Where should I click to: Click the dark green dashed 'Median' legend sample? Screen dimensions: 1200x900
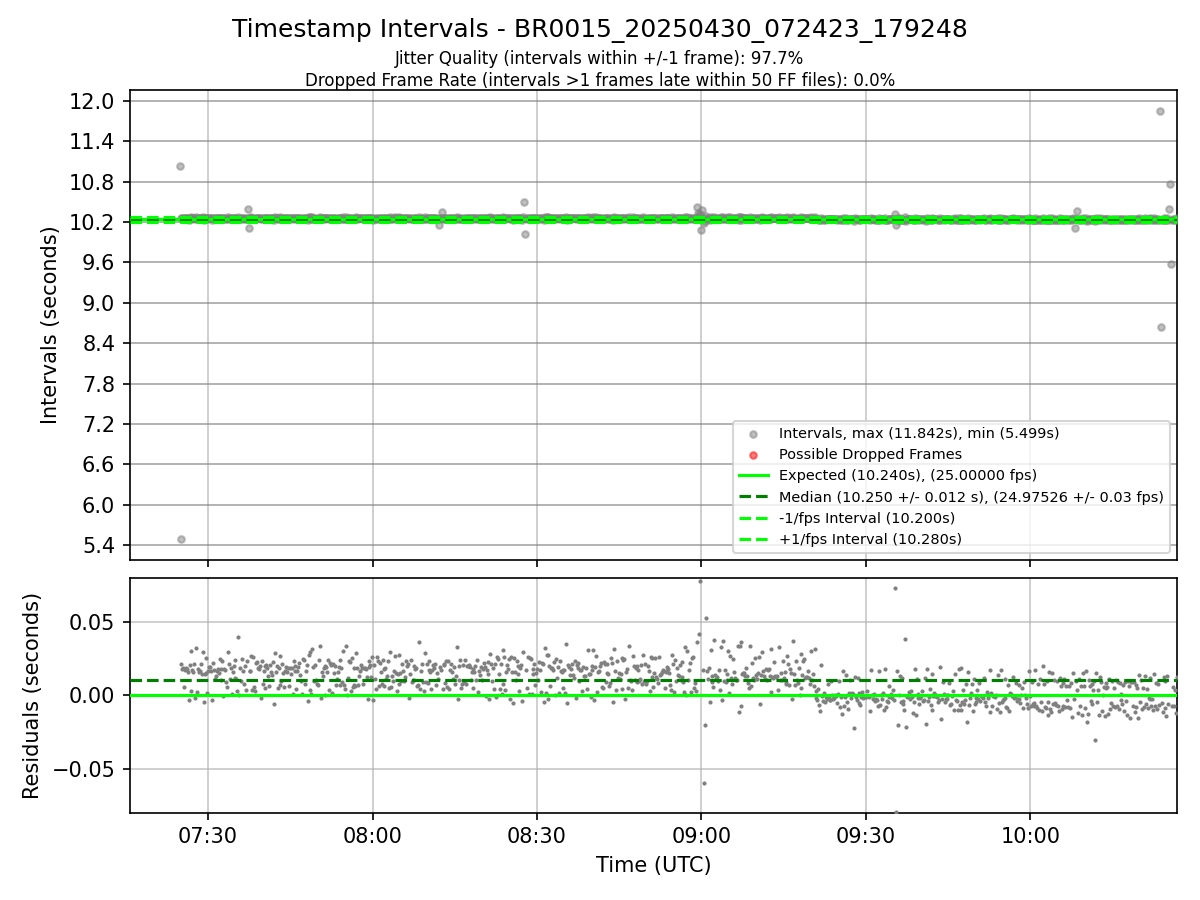(x=753, y=497)
